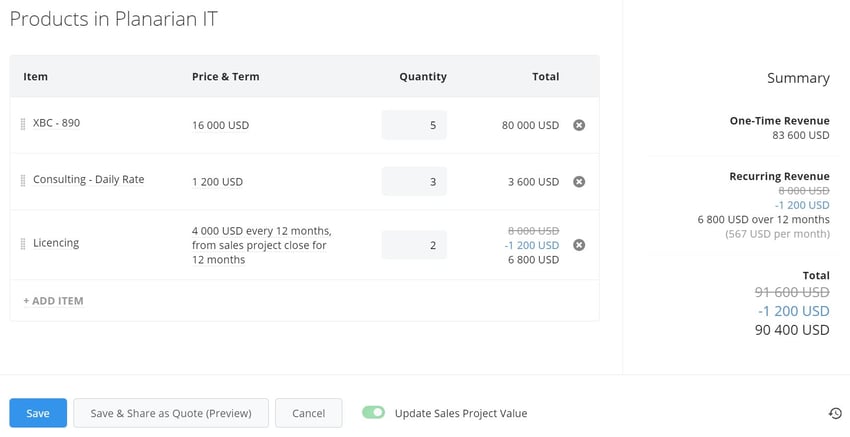Viewport: 850px width, 437px height.
Task: Click the 6 800 USD Licencing total
Action: 533,260
